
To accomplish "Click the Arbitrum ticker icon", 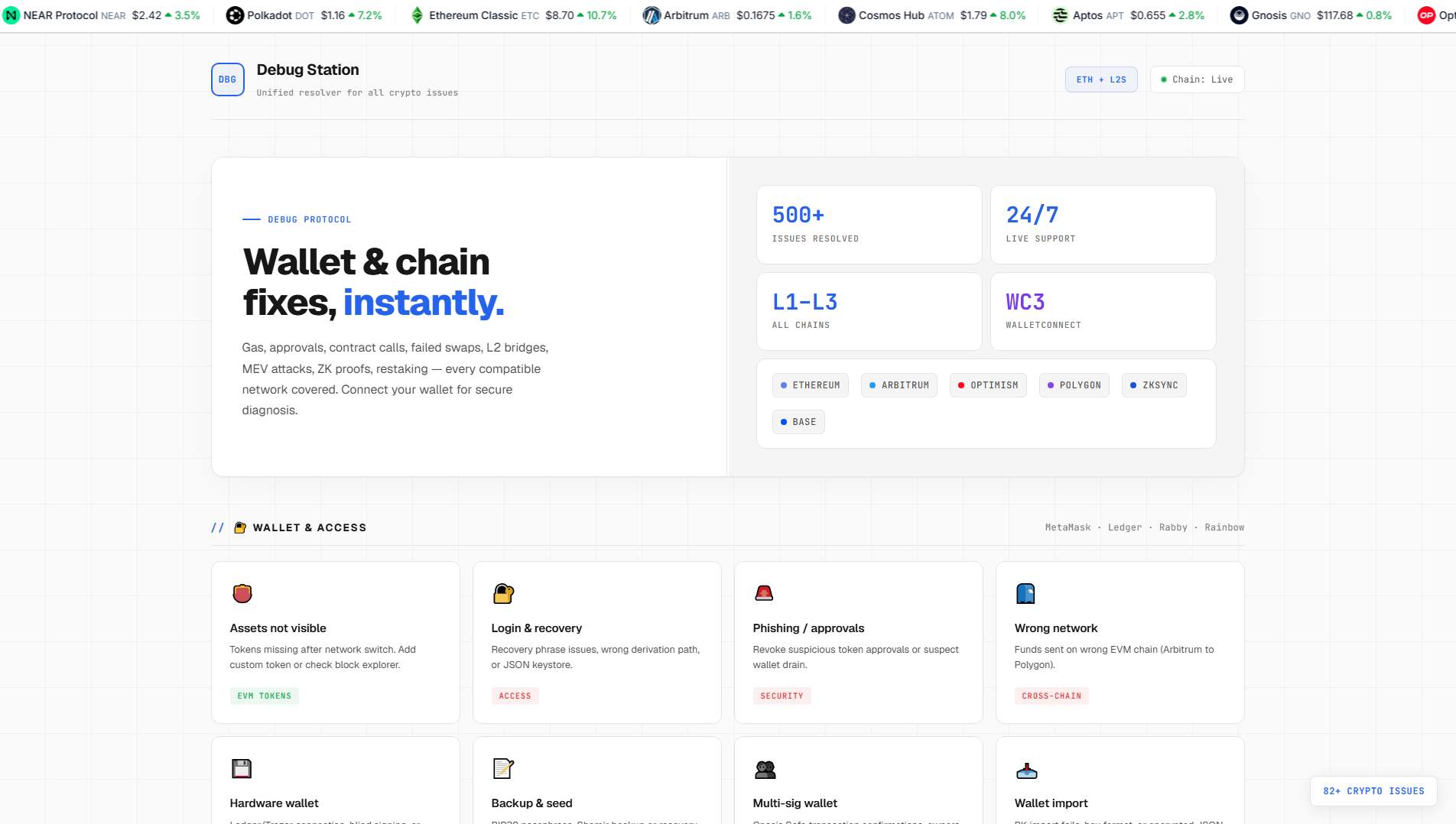I will (x=652, y=15).
